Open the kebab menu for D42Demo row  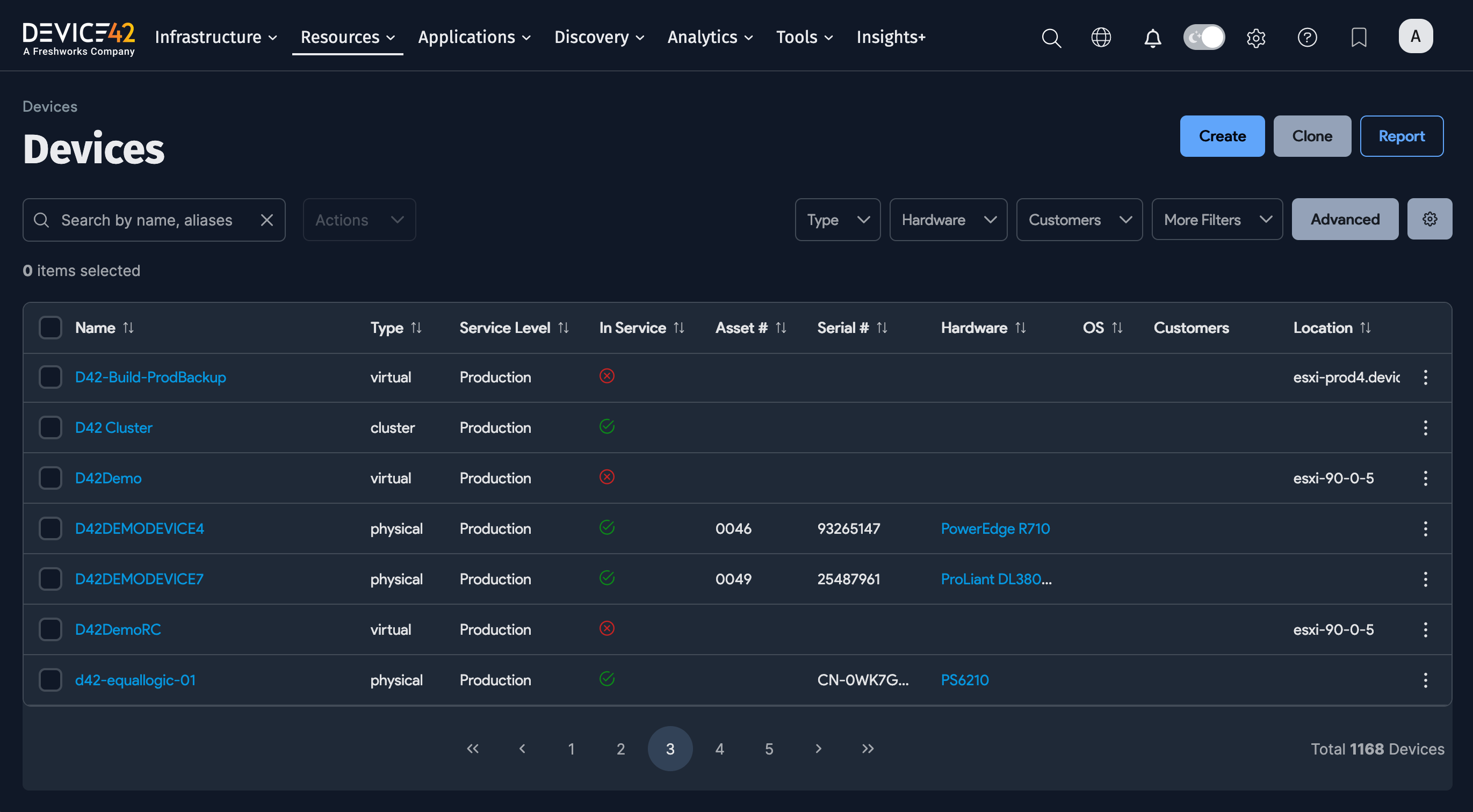click(x=1426, y=478)
